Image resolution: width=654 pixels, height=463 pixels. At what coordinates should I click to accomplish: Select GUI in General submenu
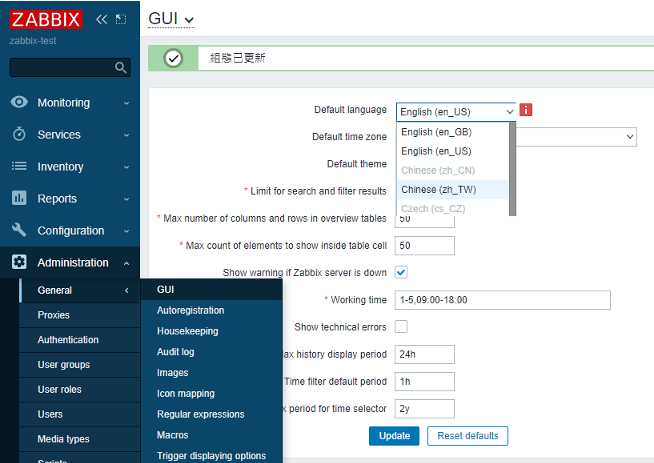(x=212, y=289)
